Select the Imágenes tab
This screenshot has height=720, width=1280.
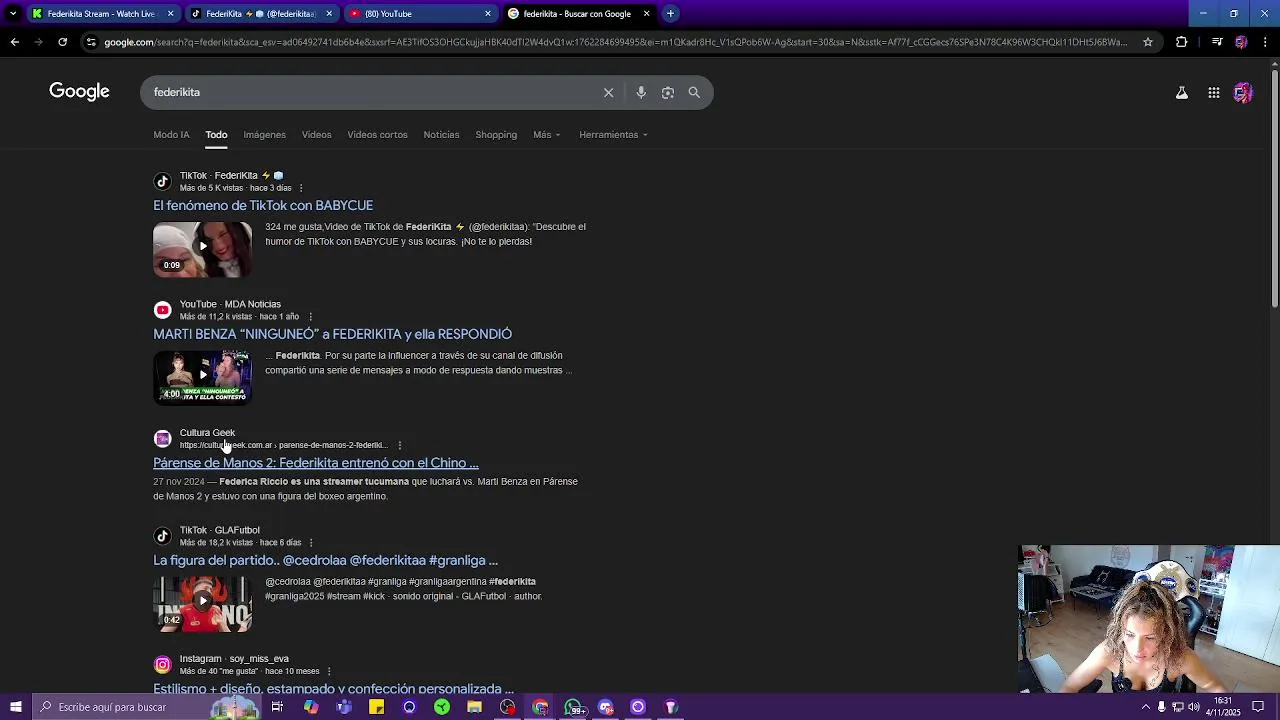(x=265, y=135)
